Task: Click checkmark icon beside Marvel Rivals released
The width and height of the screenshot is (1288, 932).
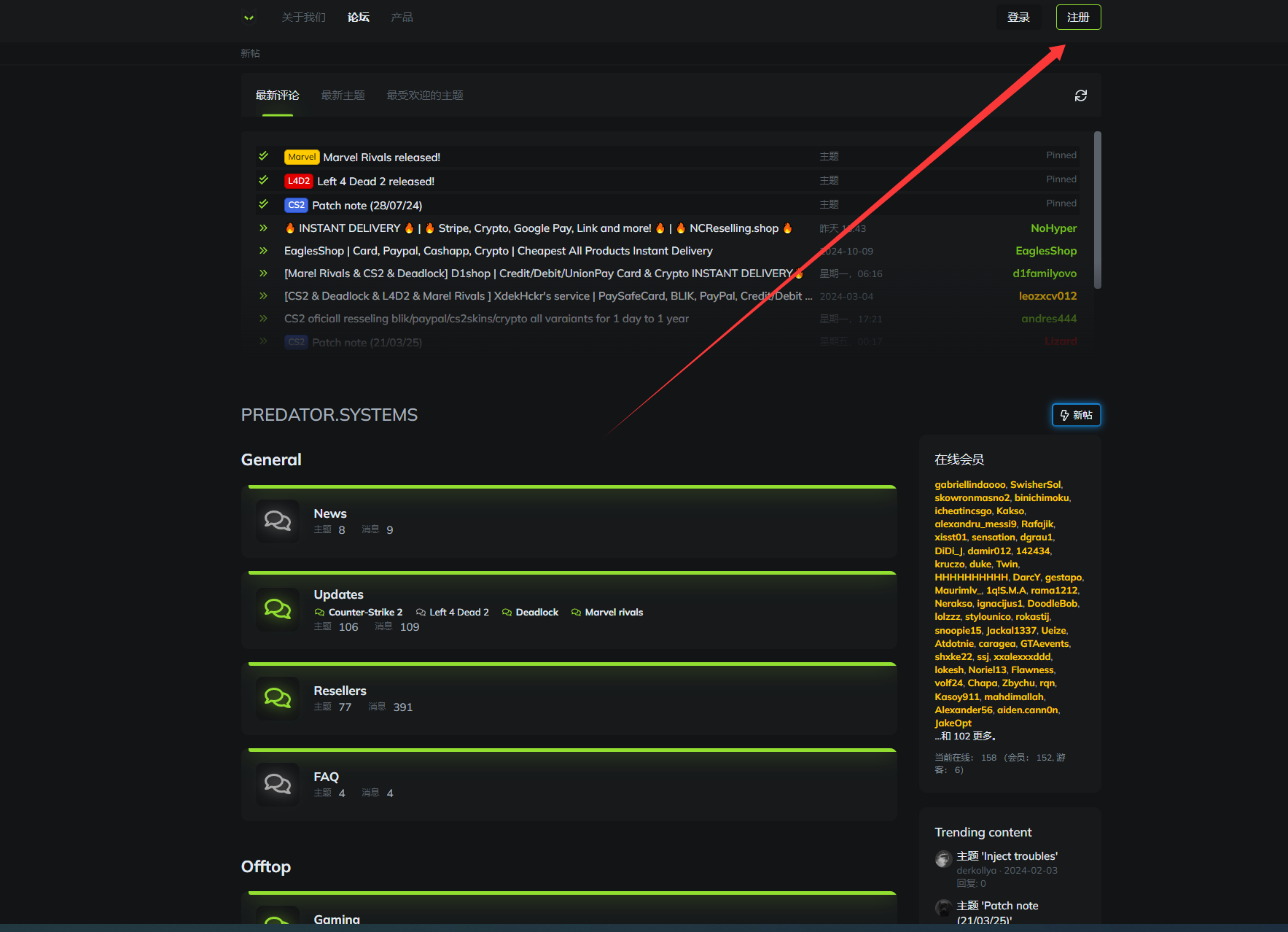Action: point(264,156)
